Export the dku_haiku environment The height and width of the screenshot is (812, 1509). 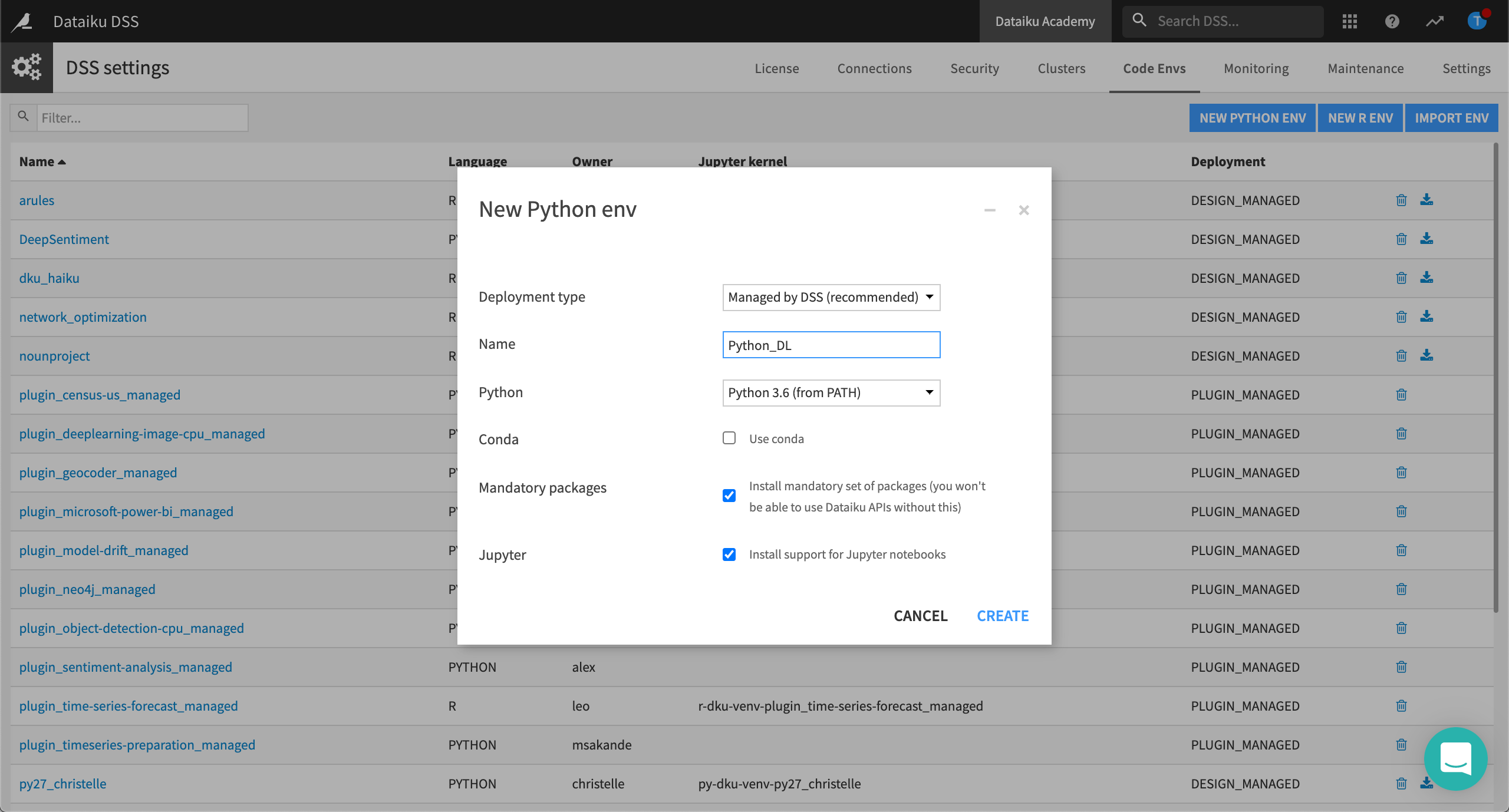[1426, 278]
